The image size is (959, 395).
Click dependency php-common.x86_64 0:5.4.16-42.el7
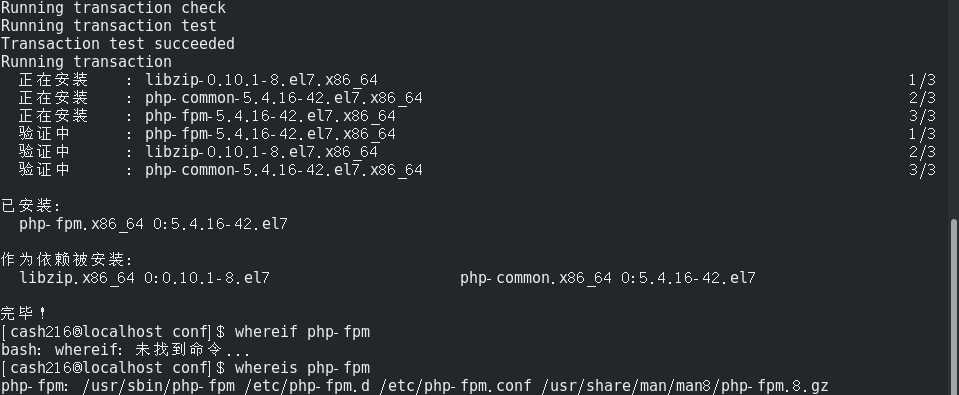tap(608, 278)
